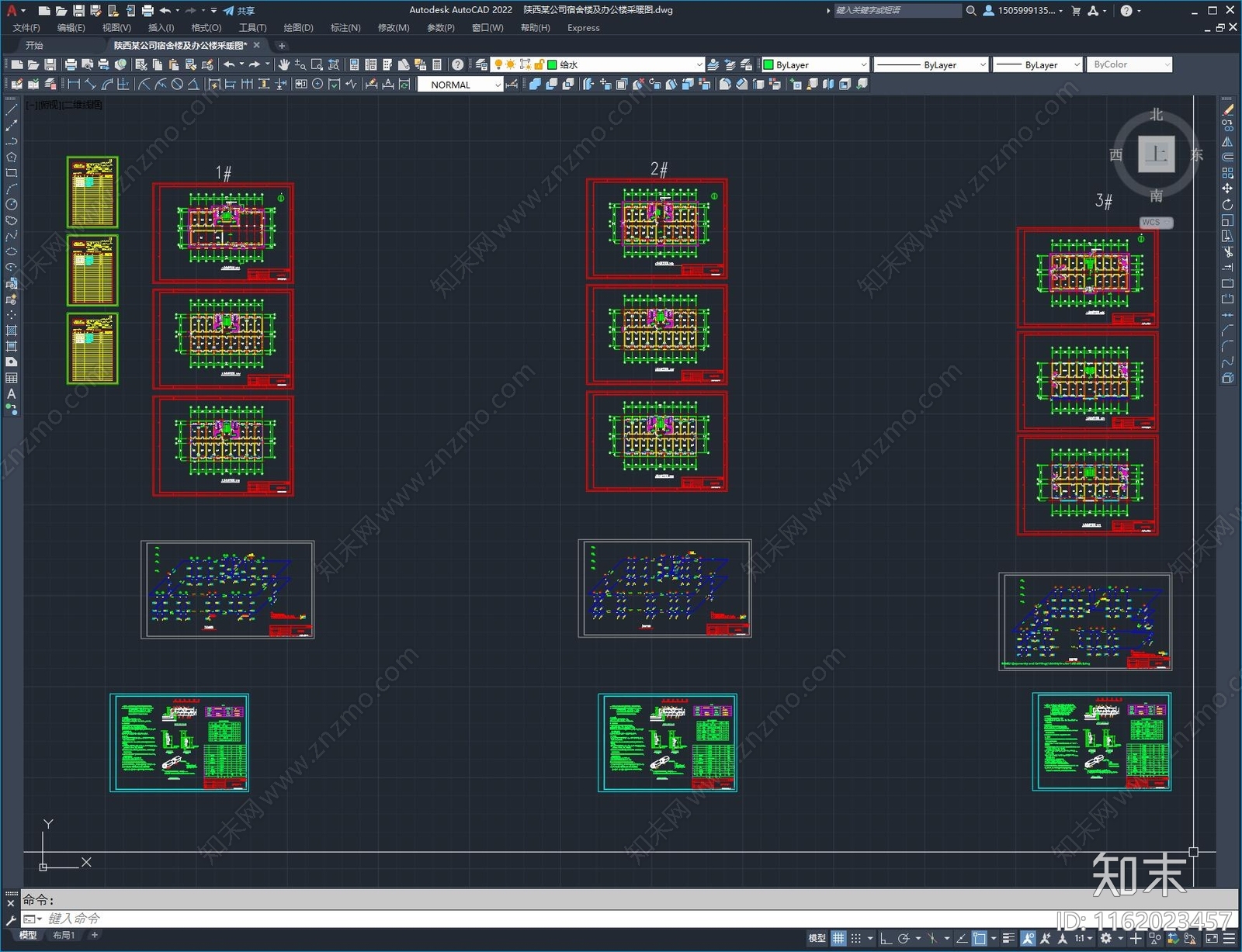Select the Pan hand tool

point(284,64)
